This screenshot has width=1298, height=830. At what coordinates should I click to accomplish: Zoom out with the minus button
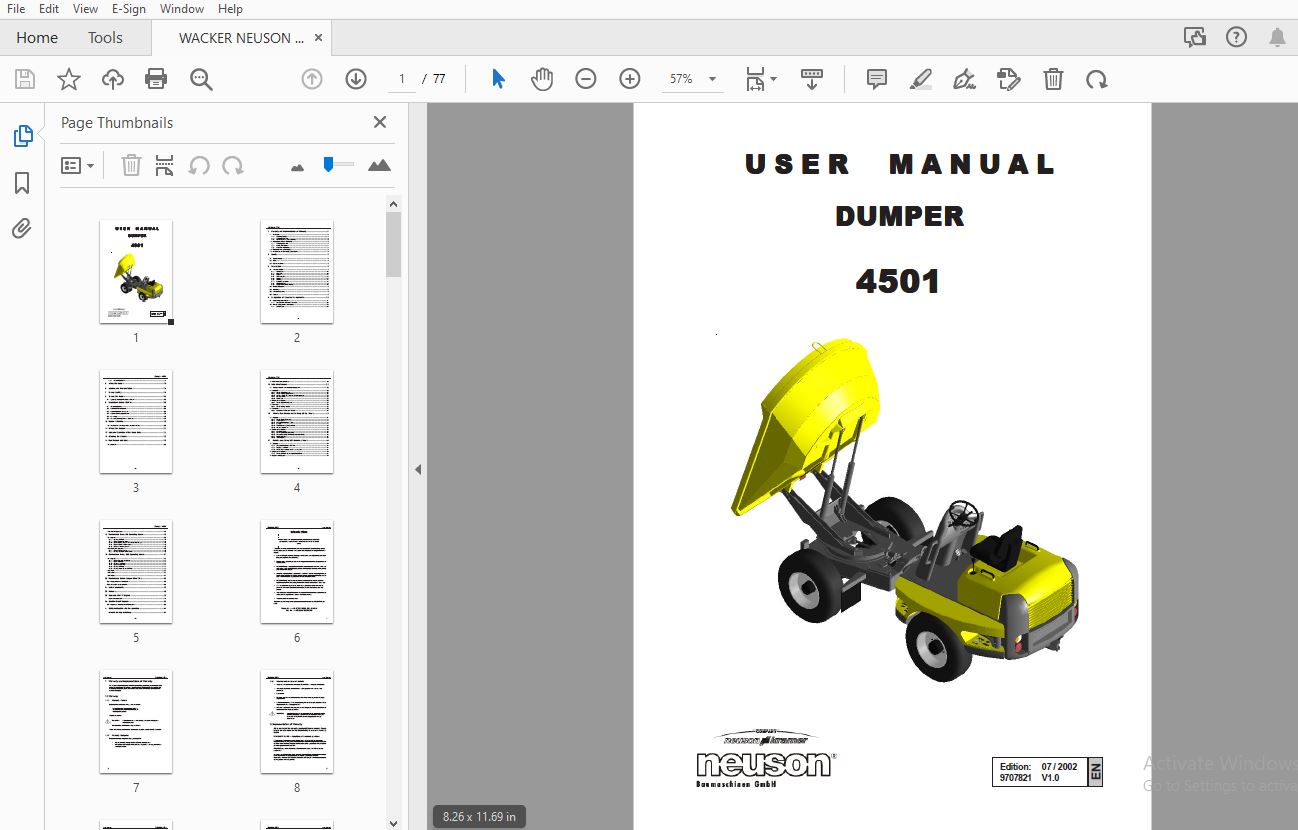(586, 79)
